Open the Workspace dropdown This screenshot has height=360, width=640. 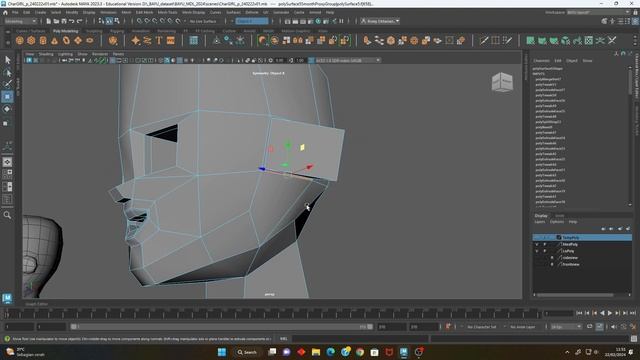click(x=598, y=12)
